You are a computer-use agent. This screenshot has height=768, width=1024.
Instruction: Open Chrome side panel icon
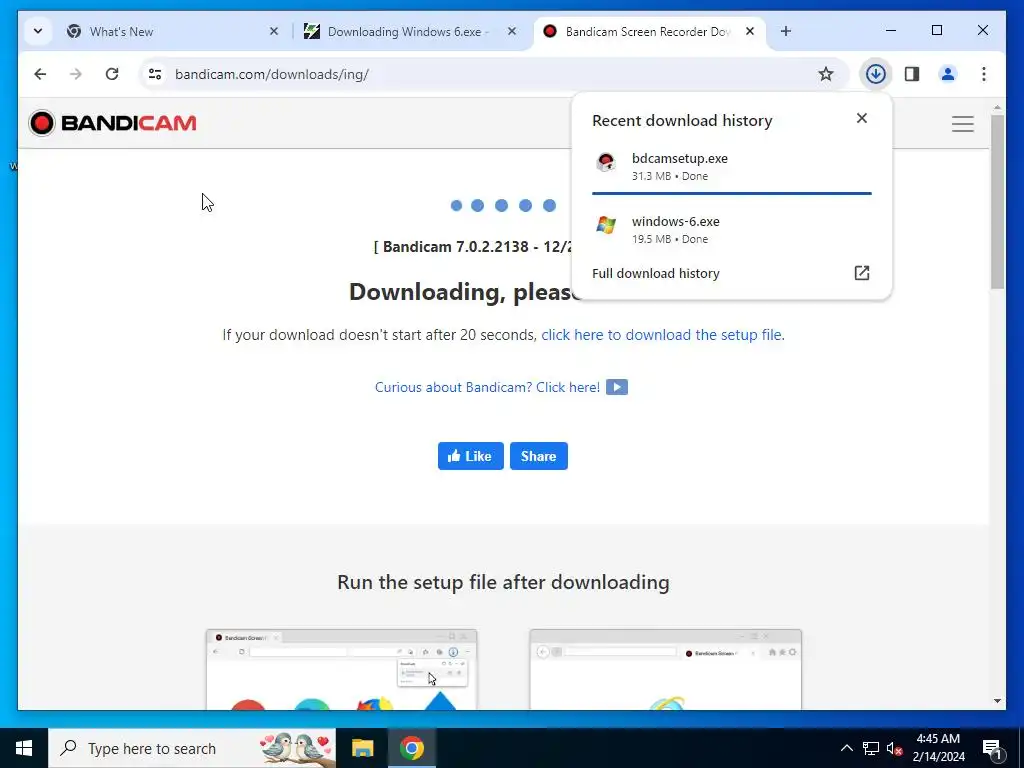coord(912,74)
